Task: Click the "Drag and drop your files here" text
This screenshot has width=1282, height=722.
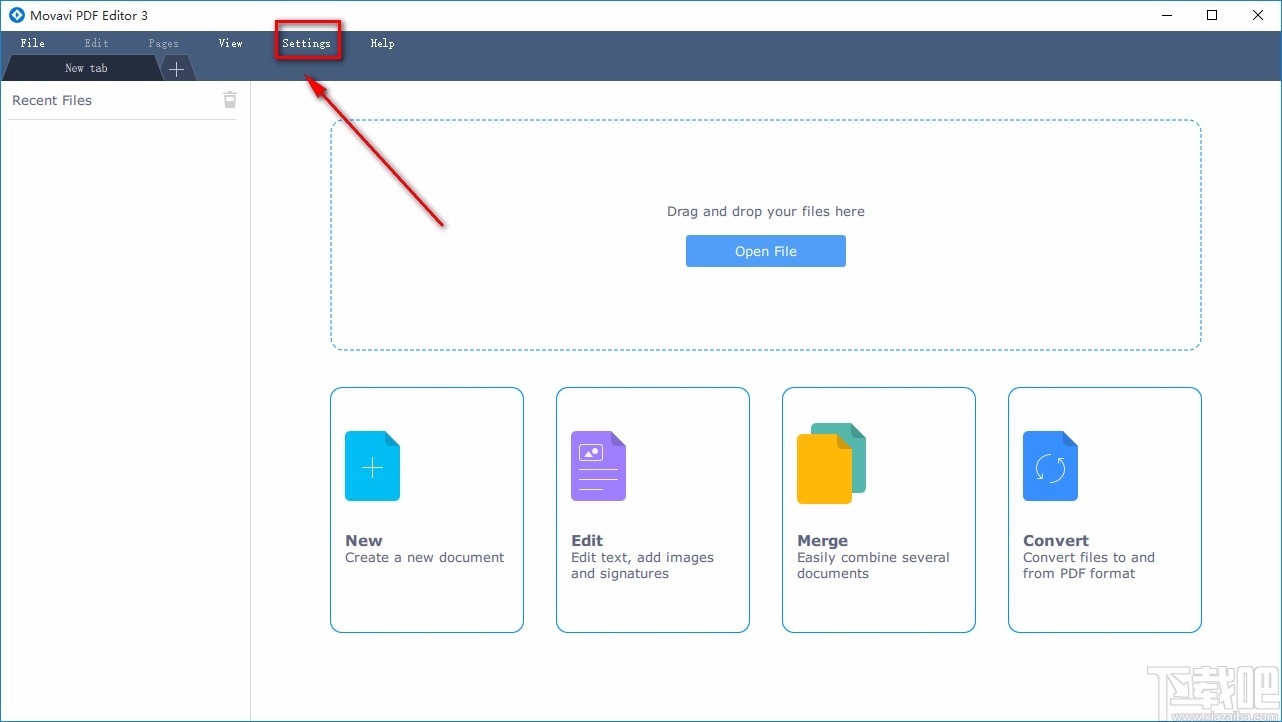Action: click(x=766, y=211)
